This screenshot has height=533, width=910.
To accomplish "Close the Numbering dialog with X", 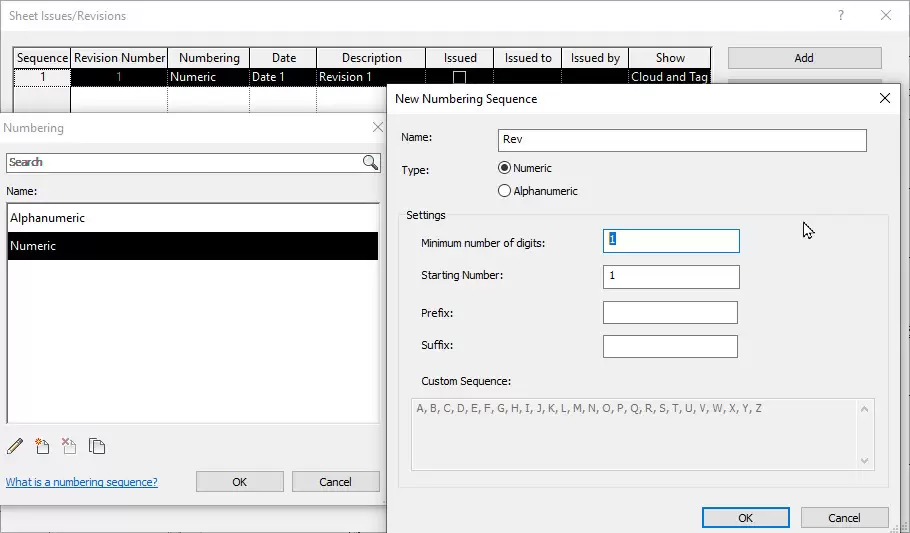I will pos(377,128).
